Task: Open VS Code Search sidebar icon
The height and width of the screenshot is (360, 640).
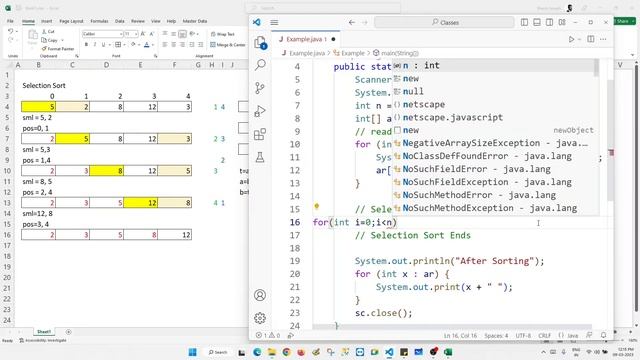Action: 260,64
